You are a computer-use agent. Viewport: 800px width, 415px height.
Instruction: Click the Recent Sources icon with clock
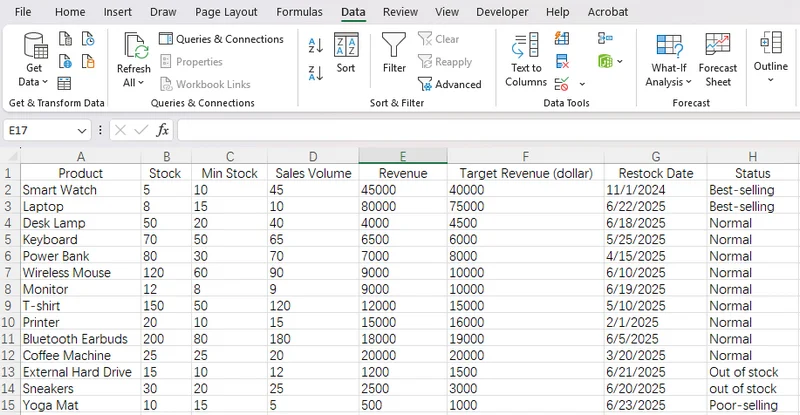pyautogui.click(x=88, y=39)
